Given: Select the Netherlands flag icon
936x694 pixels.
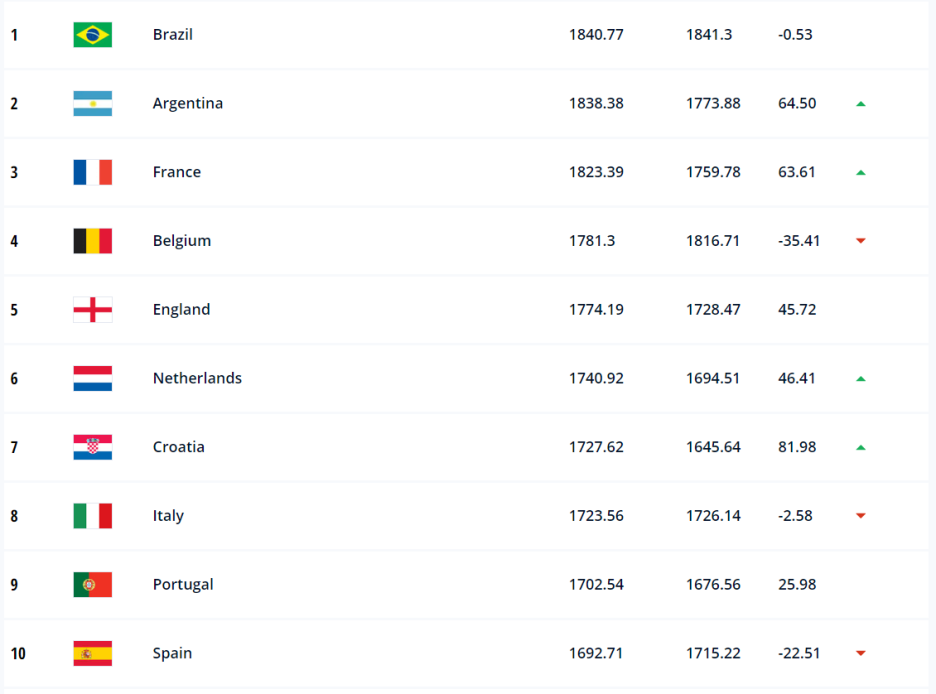Looking at the screenshot, I should (93, 378).
